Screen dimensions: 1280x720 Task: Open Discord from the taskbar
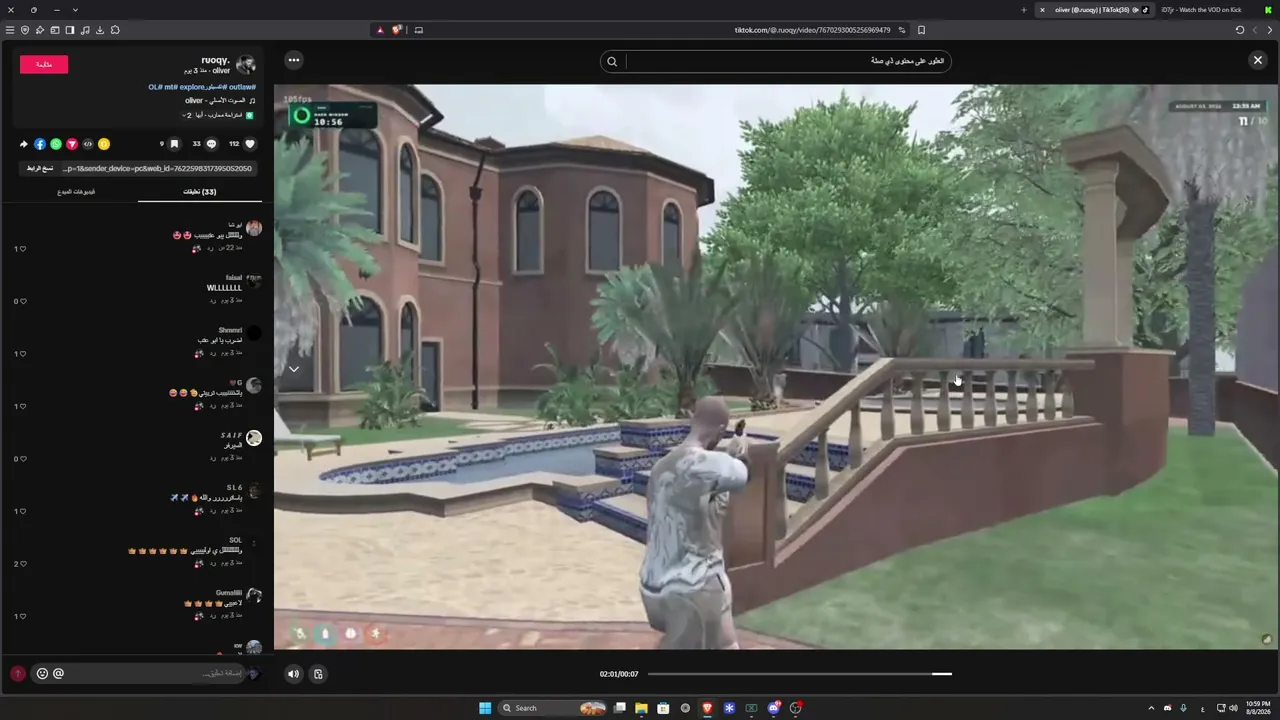[x=774, y=708]
